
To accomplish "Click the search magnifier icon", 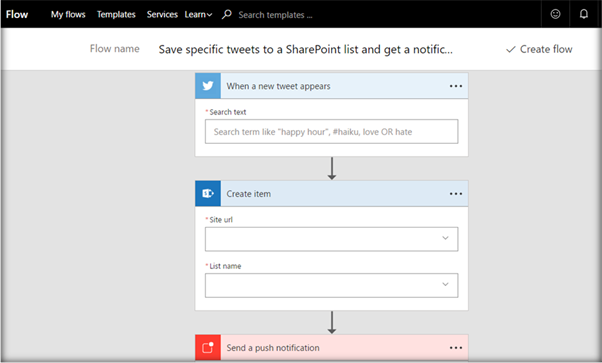I will click(x=227, y=14).
